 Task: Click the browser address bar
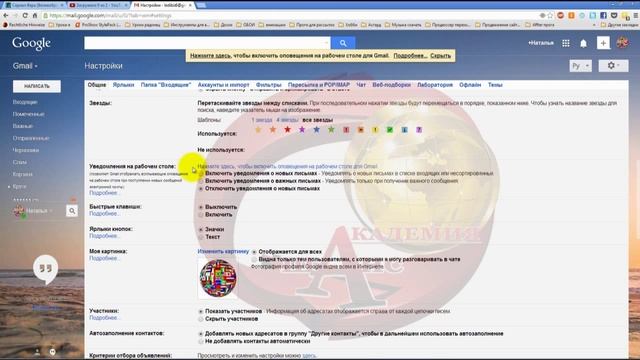point(290,16)
